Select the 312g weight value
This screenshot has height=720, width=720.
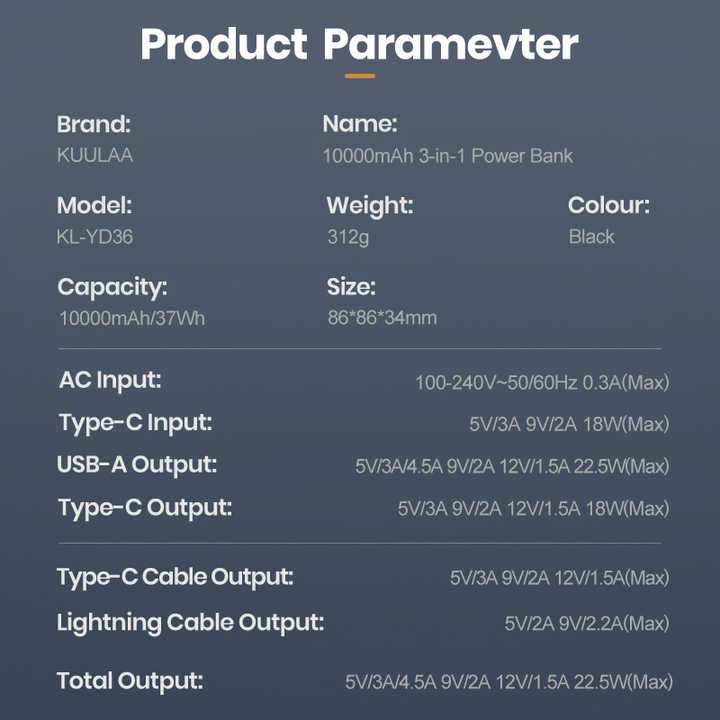(x=348, y=237)
